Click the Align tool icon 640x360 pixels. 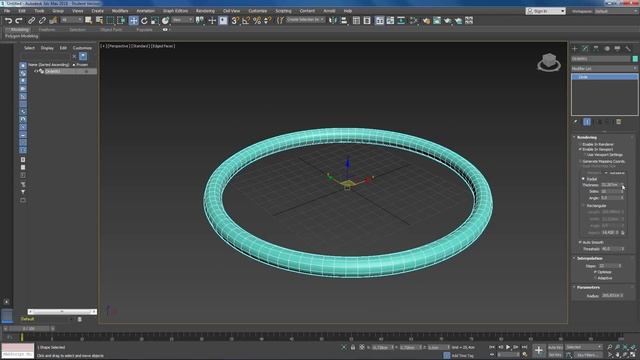click(x=344, y=20)
